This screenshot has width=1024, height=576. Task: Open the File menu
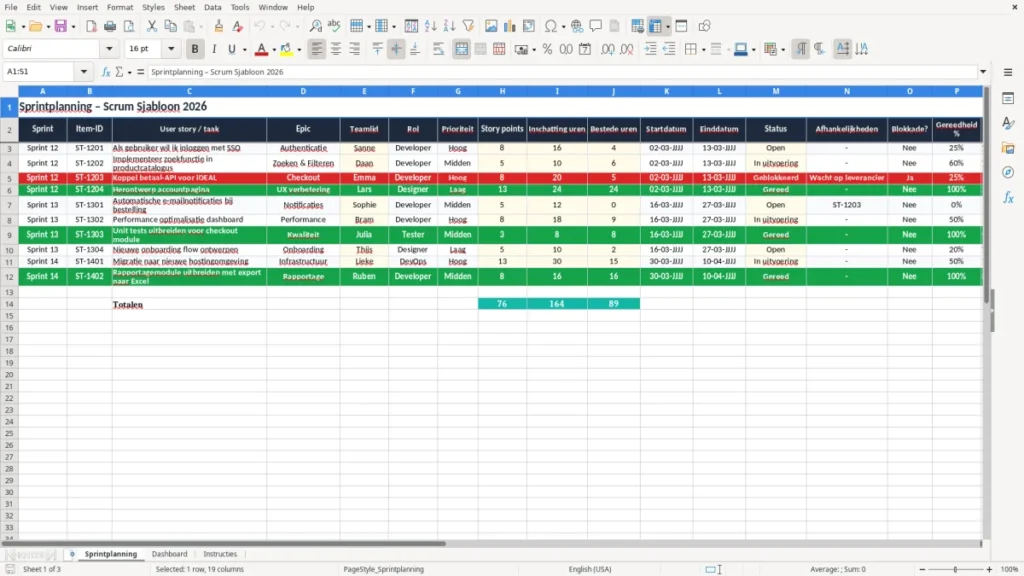click(11, 7)
